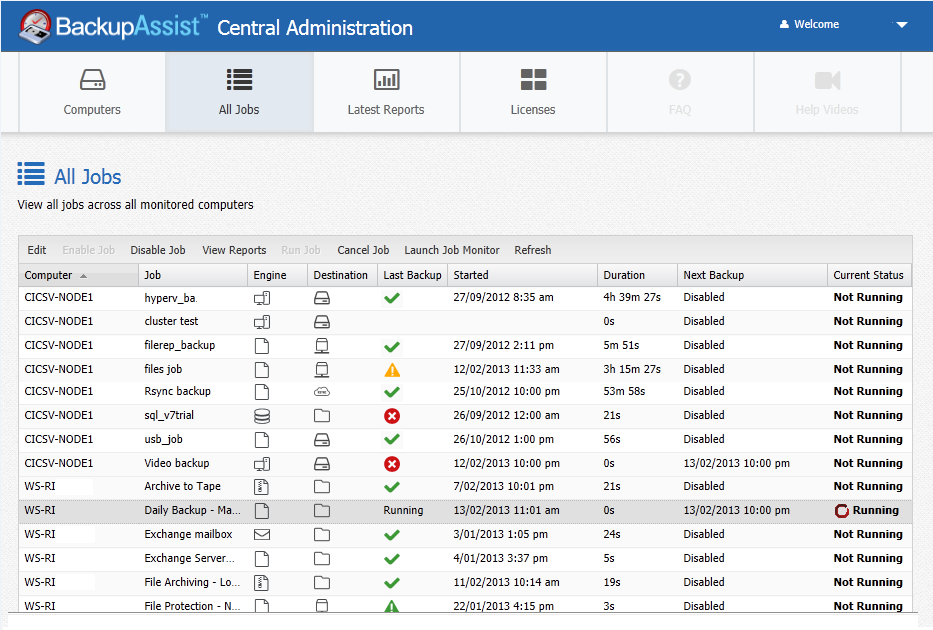
Task: Click database engine icon for sql_v7trial
Action: pos(262,416)
